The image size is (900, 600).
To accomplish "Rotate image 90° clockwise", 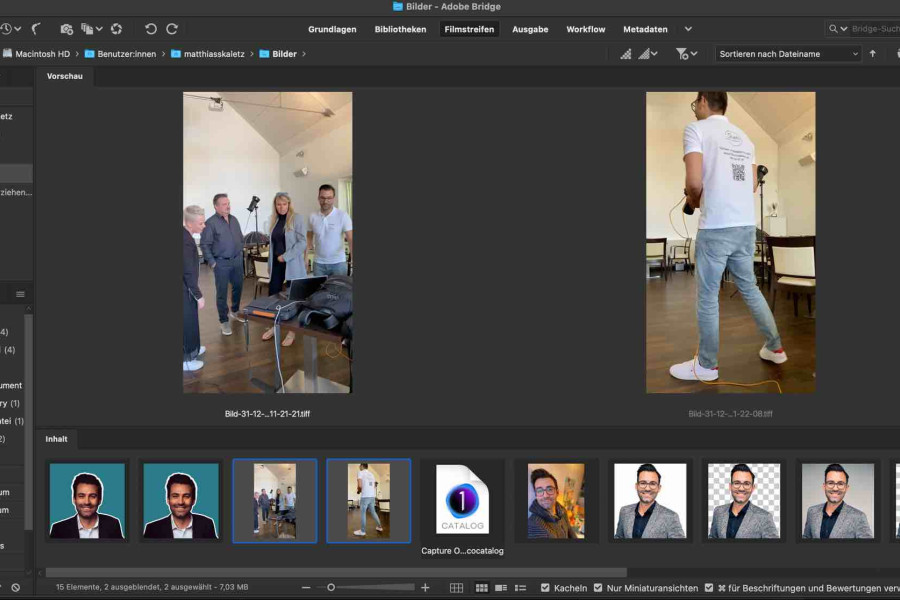I will (x=172, y=29).
